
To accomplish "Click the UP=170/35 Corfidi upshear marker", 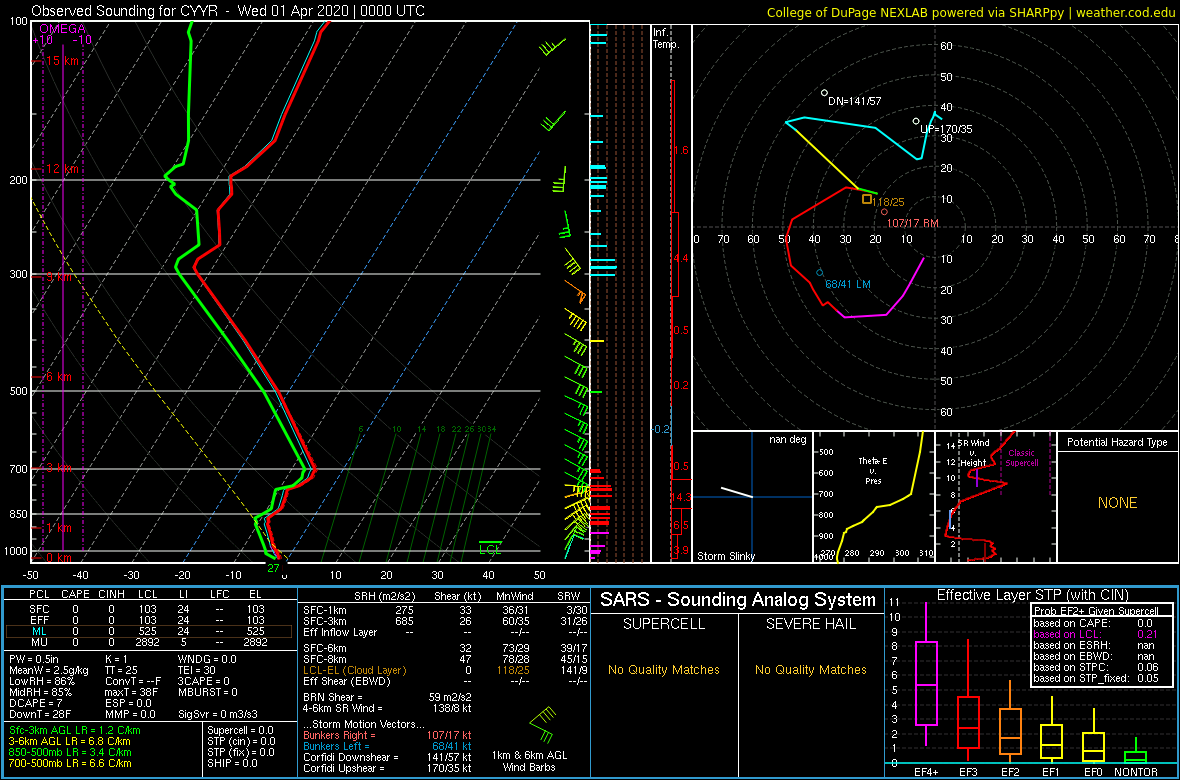I will (x=916, y=121).
